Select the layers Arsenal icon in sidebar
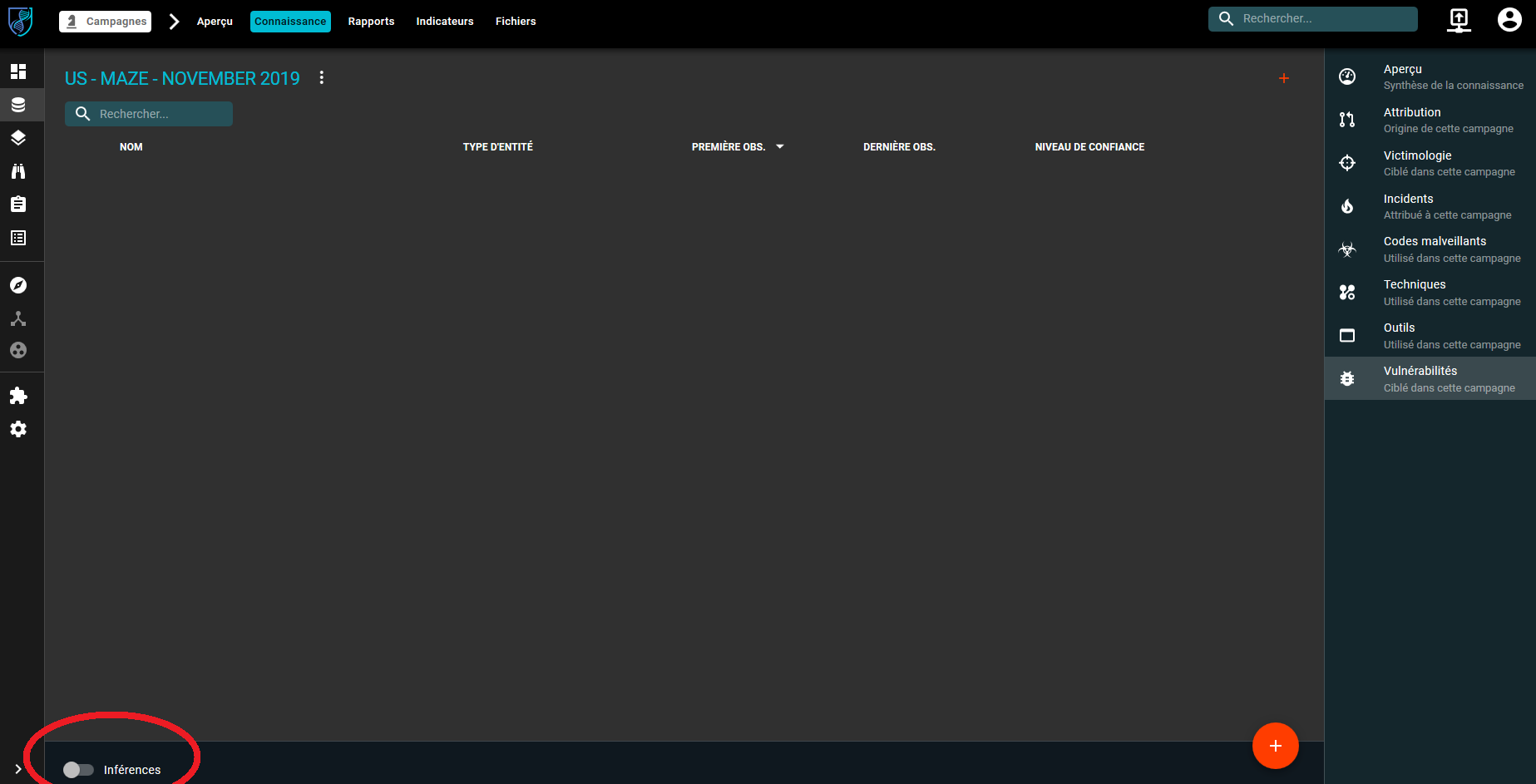Screen dimensions: 1536x784 point(17,138)
